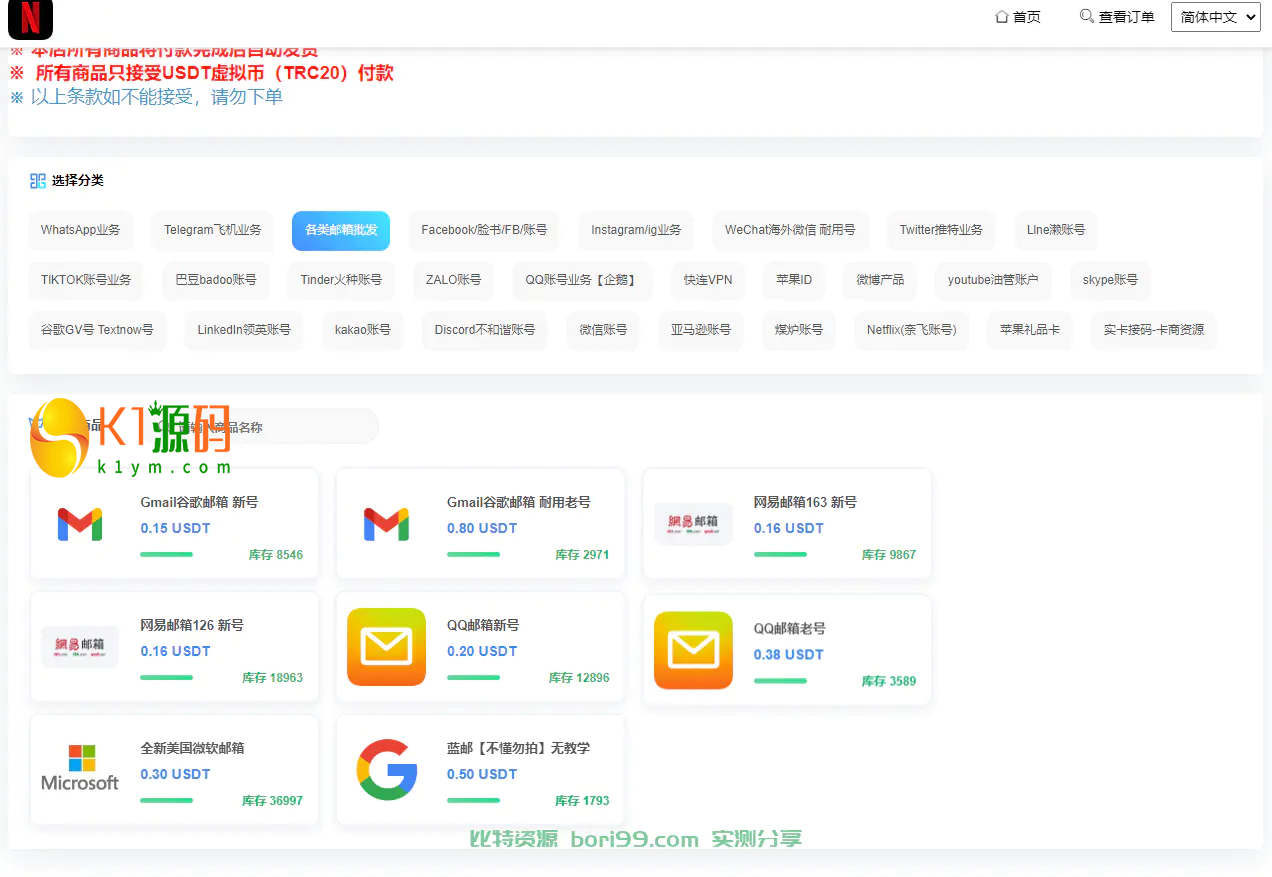Click the 网易邮箱163 product logo
The image size is (1272, 877).
click(693, 524)
